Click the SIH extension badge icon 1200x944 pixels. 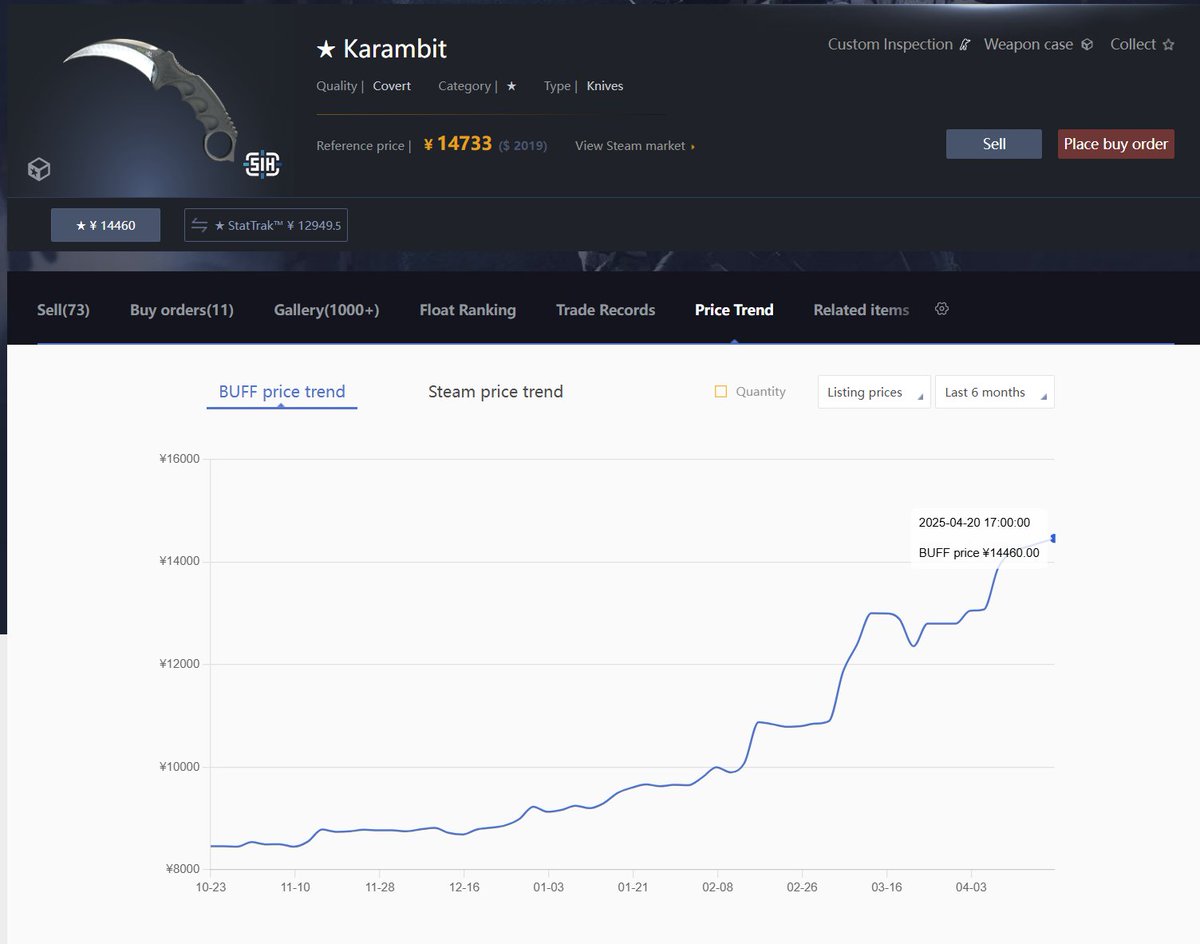coord(263,165)
